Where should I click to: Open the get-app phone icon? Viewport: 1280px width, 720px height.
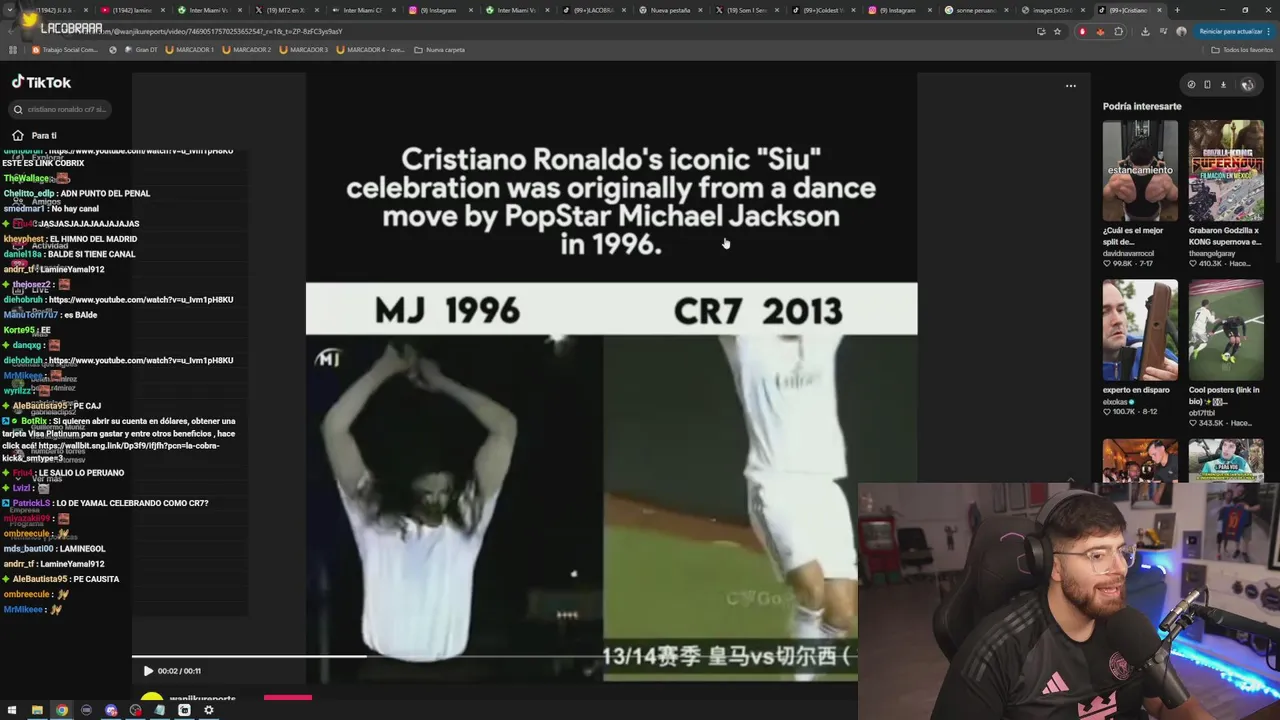point(1207,85)
